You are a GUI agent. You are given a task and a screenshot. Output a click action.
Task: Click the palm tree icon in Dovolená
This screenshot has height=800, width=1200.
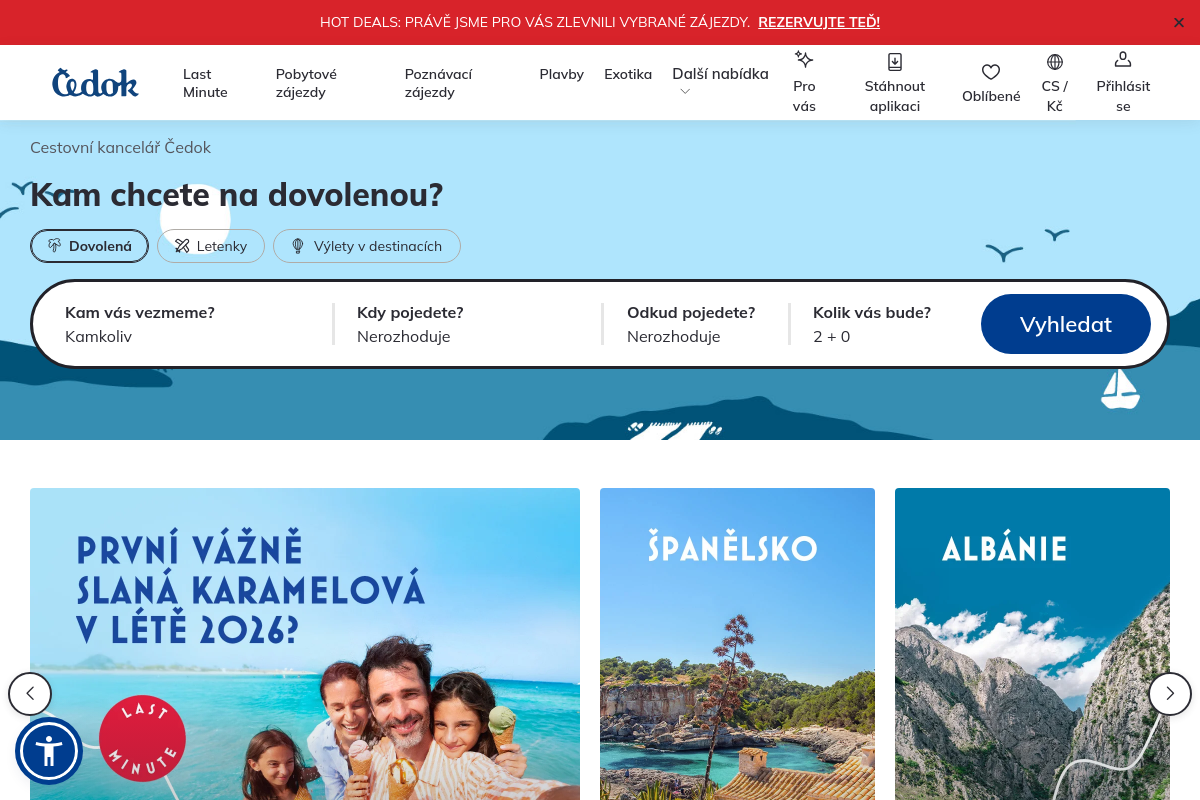tap(55, 246)
